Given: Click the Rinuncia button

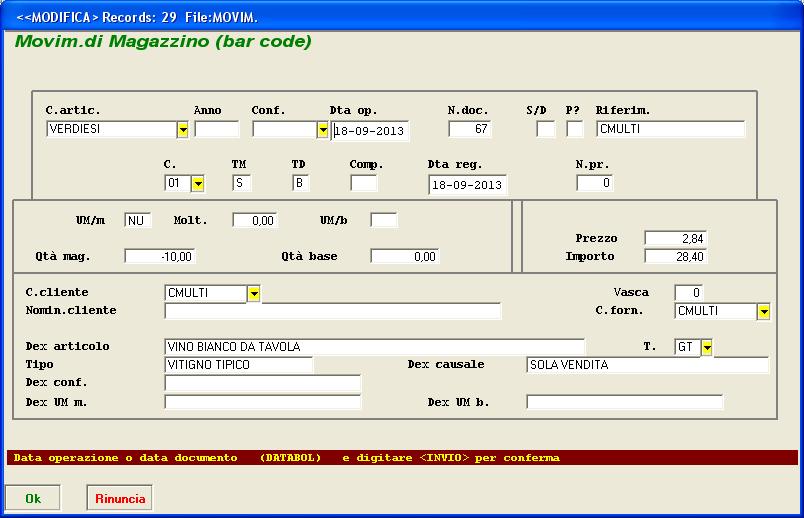Looking at the screenshot, I should [x=119, y=498].
